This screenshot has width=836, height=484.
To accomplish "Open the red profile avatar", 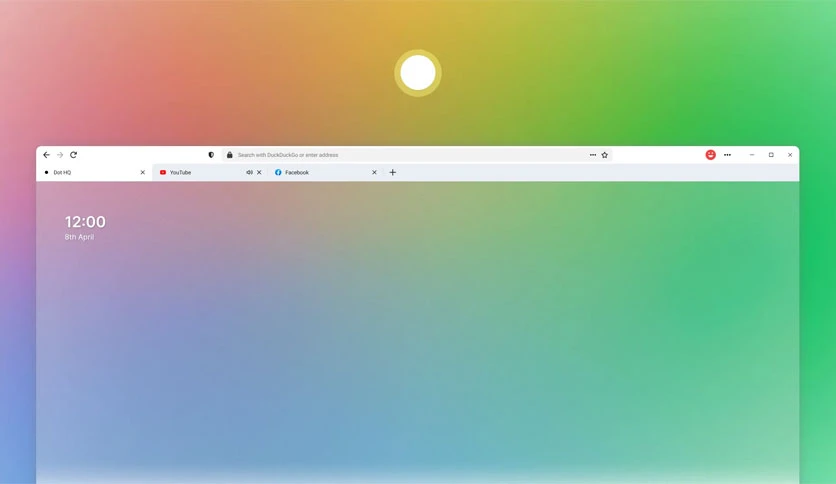I will [710, 155].
